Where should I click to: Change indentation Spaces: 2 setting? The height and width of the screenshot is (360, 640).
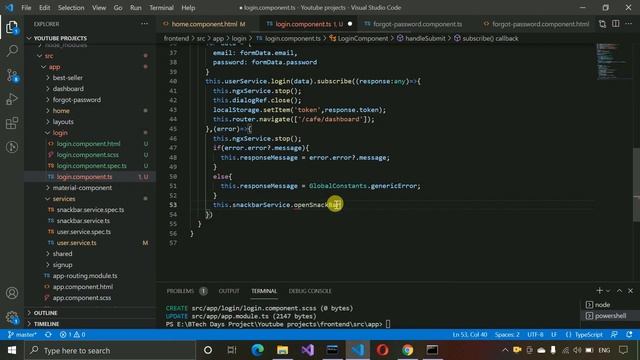click(507, 334)
